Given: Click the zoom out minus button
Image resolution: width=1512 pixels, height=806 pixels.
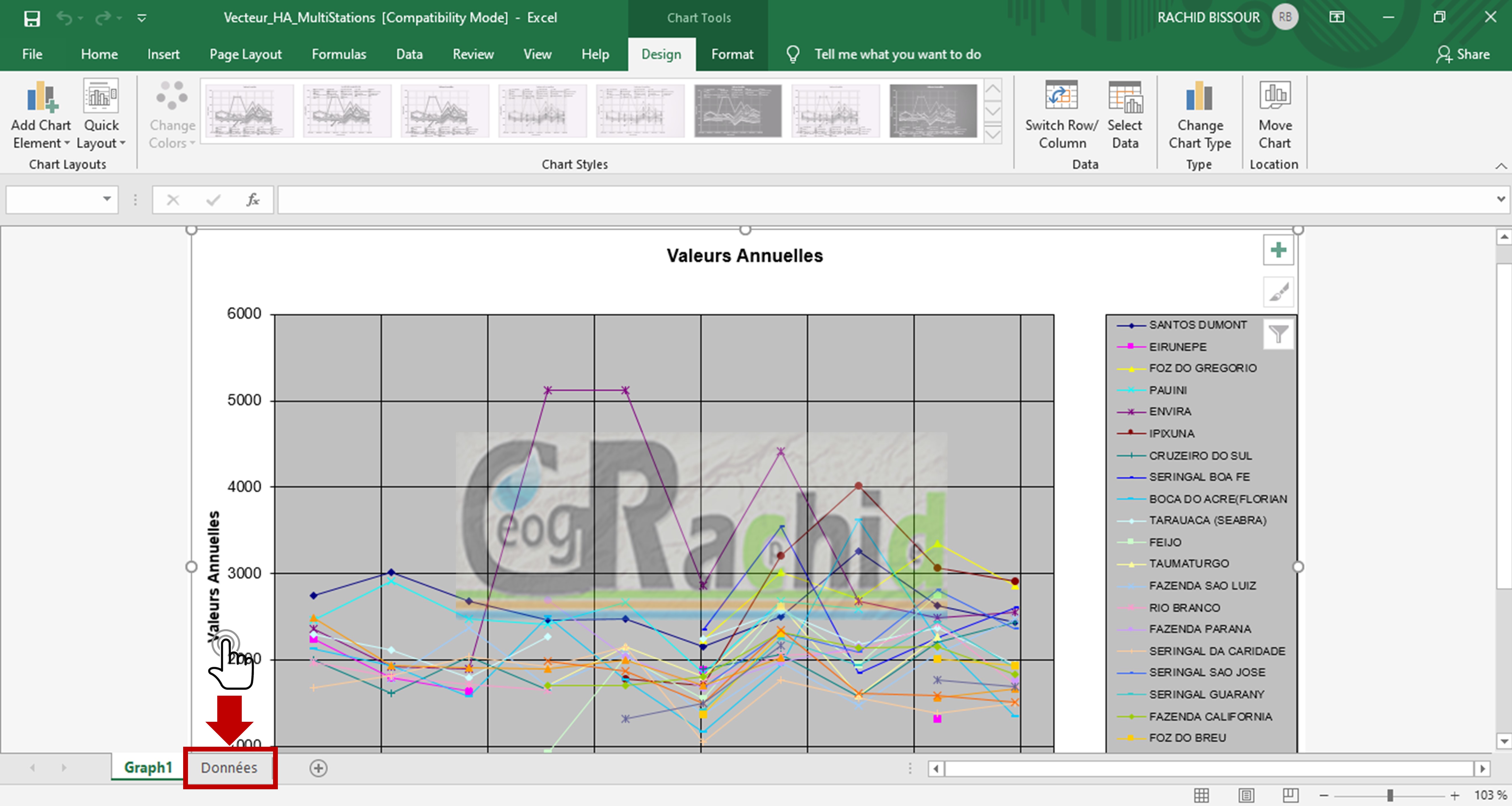Looking at the screenshot, I should 1323,796.
